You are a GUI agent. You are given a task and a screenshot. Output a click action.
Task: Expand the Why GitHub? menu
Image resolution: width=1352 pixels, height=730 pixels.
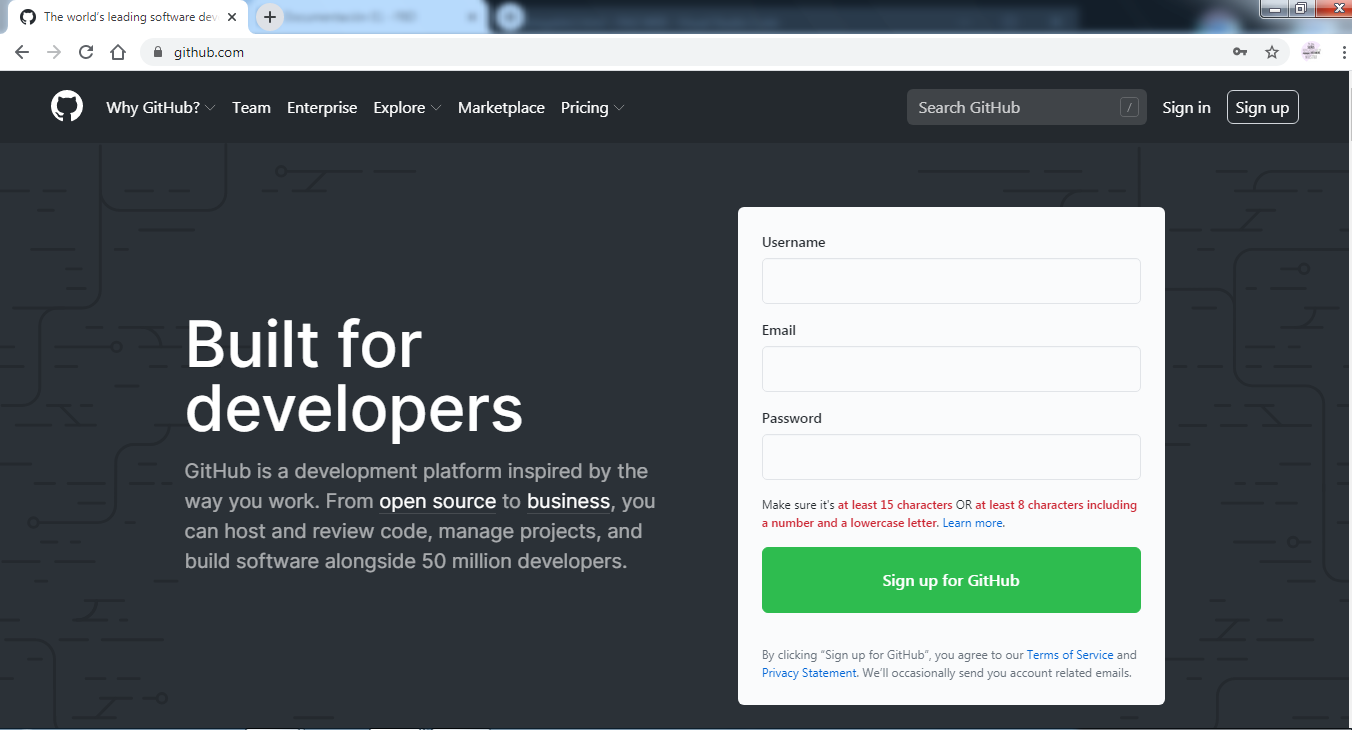[161, 107]
